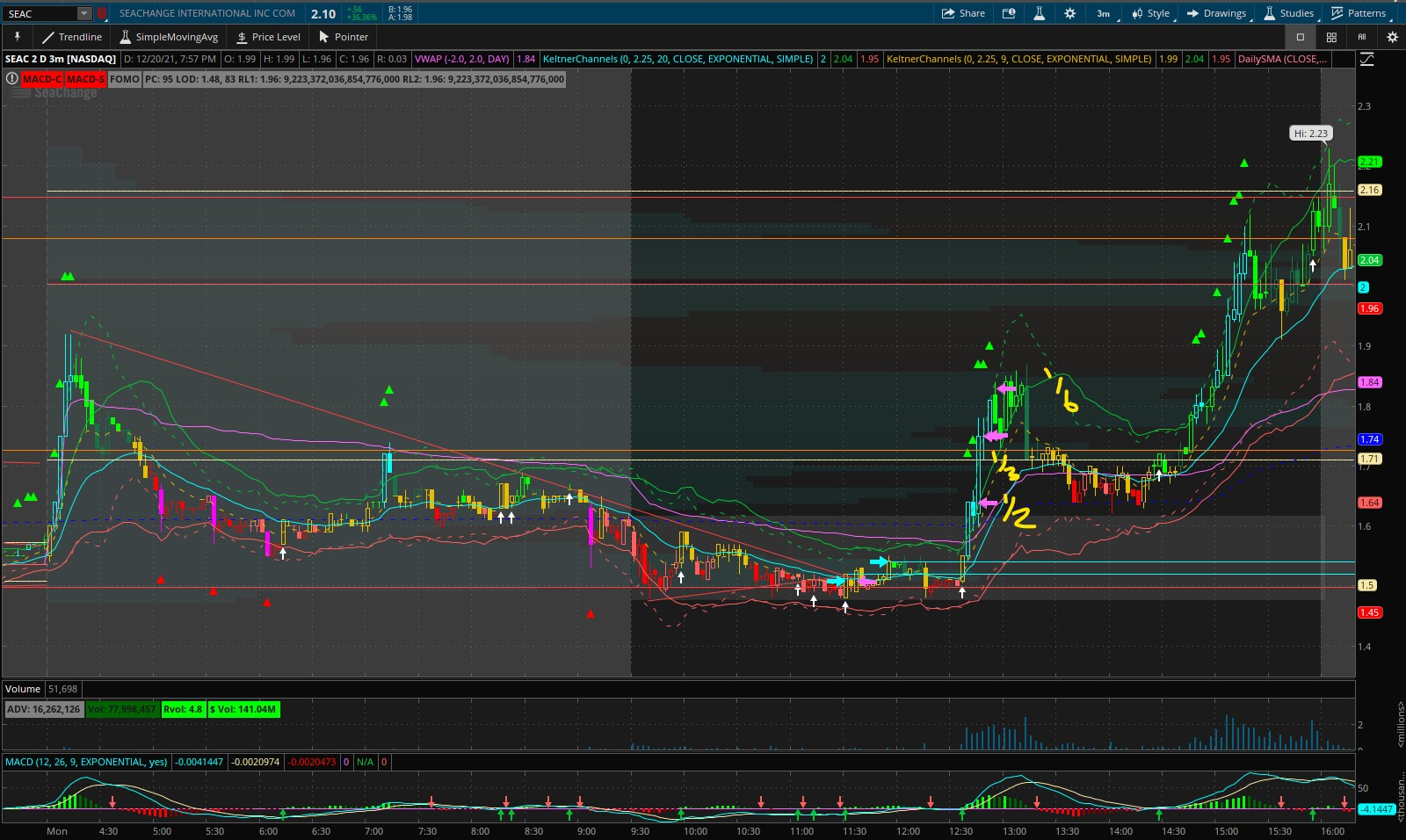Click the SEAC symbol input field
Image resolution: width=1406 pixels, height=840 pixels.
(40, 13)
